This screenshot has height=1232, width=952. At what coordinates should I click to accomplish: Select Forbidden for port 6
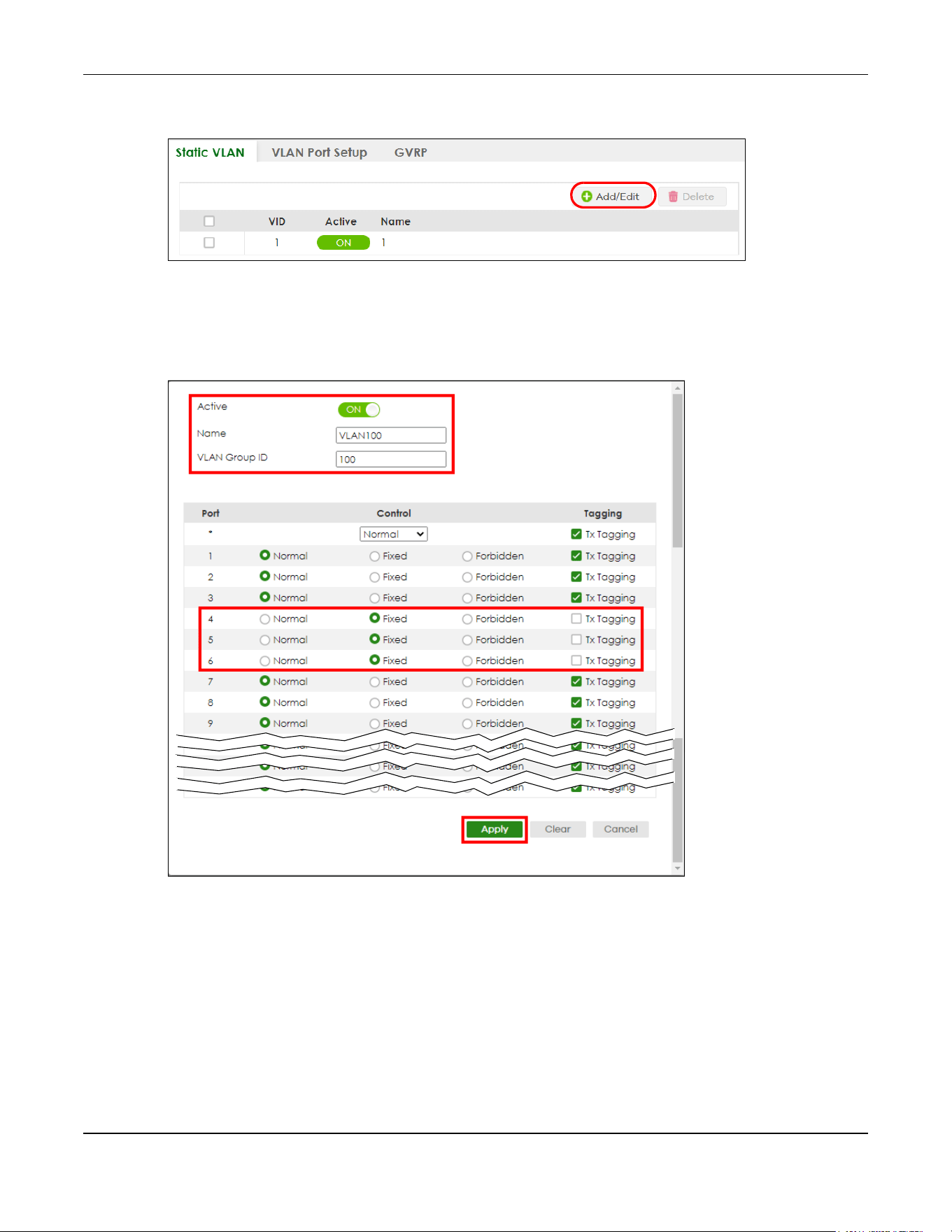pos(467,661)
